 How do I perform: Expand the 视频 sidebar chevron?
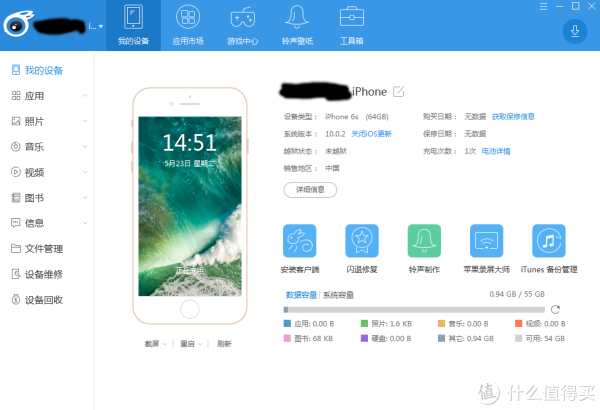click(x=85, y=172)
